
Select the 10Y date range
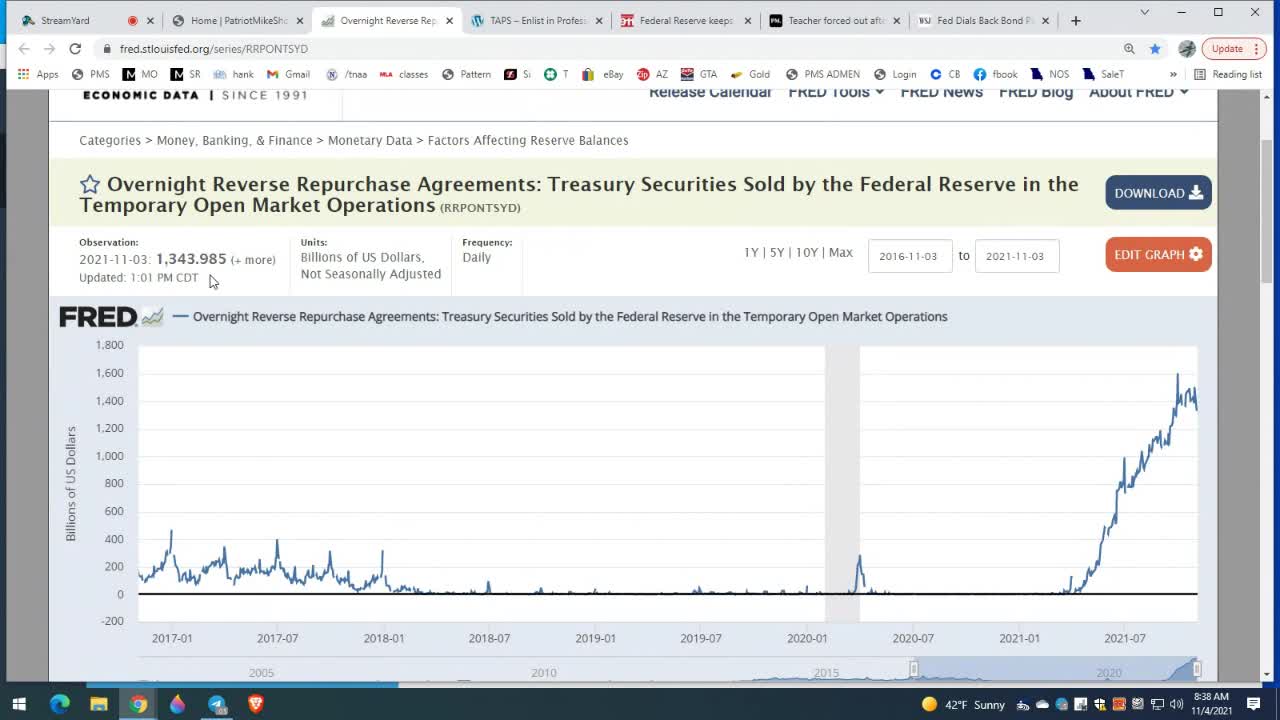pyautogui.click(x=806, y=253)
